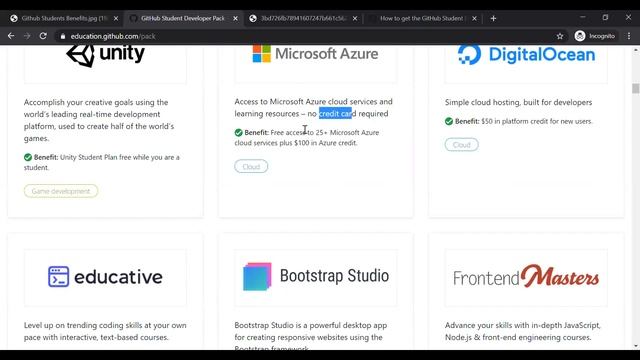This screenshot has width=640, height=360.
Task: Click the green check icon on Azure benefit
Action: point(238,132)
